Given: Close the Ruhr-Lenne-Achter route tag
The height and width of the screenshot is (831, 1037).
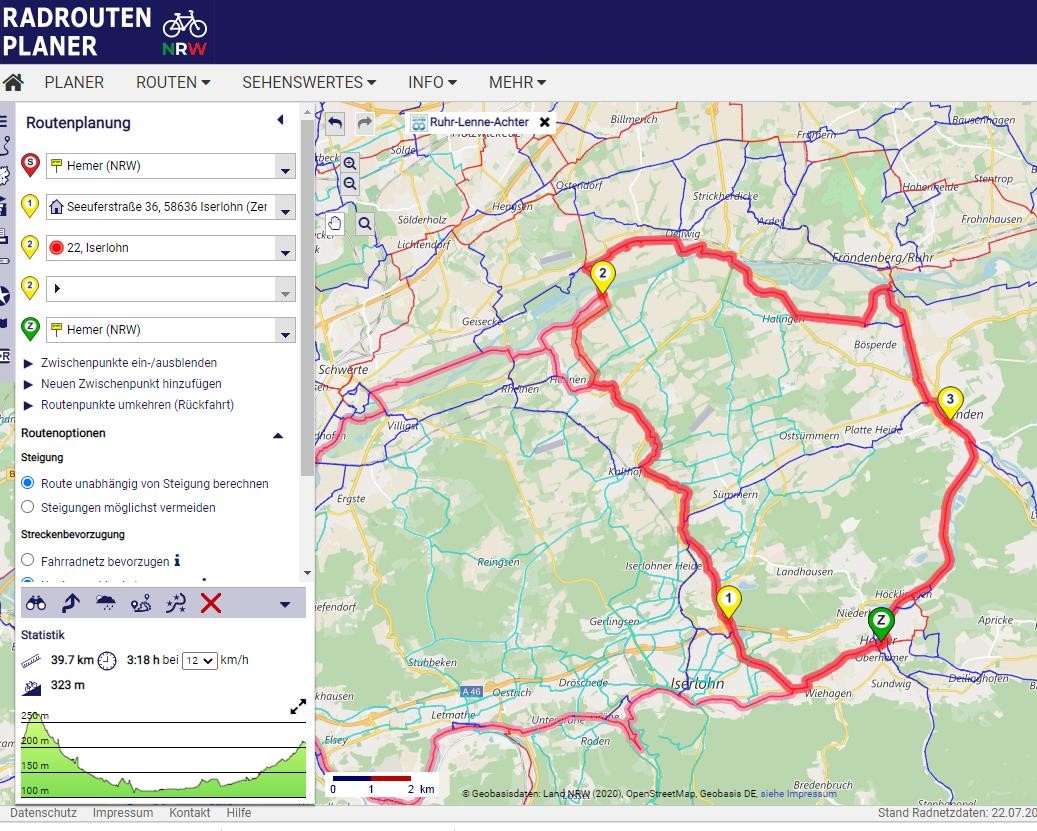Looking at the screenshot, I should (544, 122).
